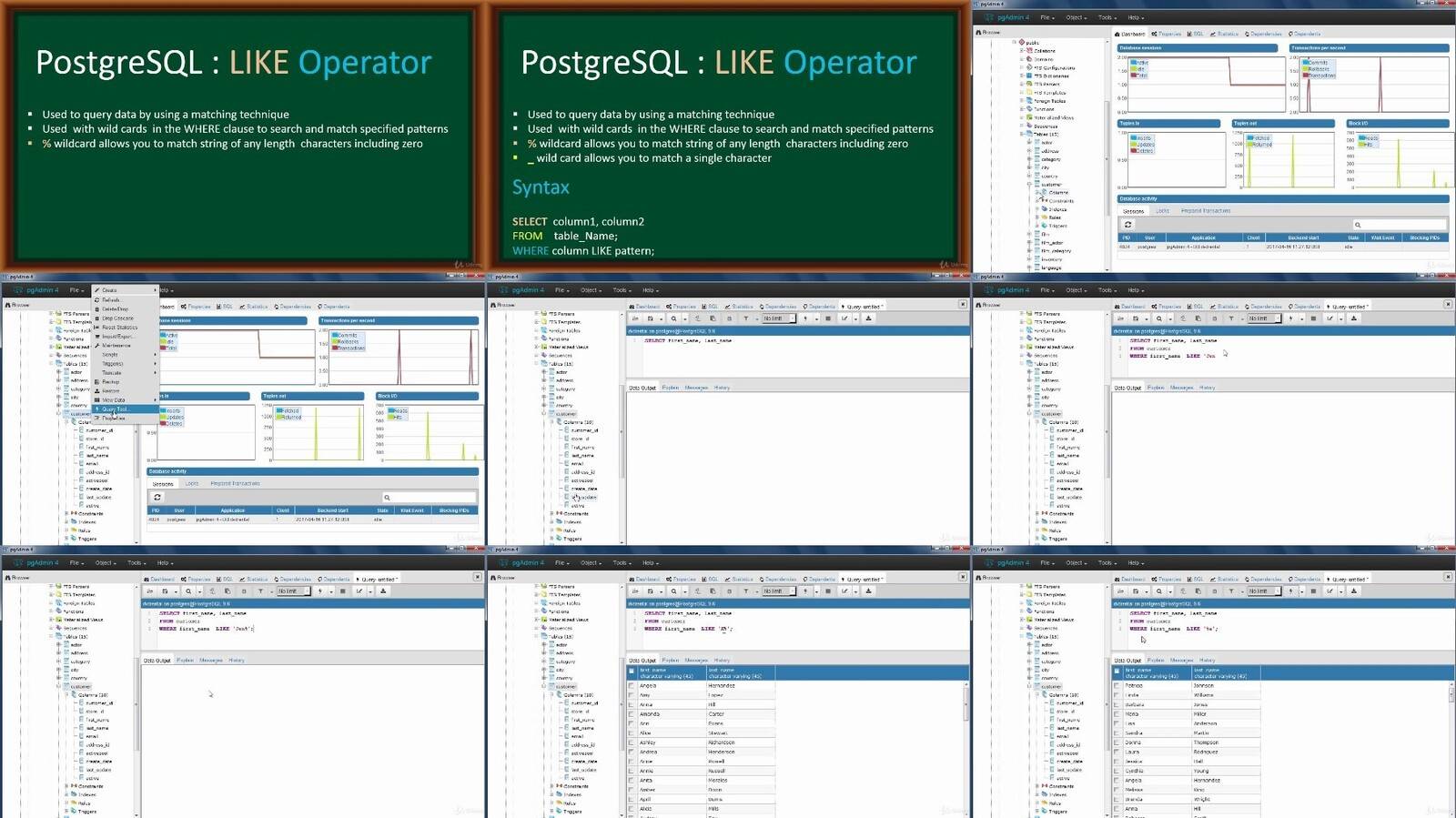The height and width of the screenshot is (818, 1456).
Task: Tick the checkbox for the Patricia Johnson row
Action: pyautogui.click(x=1117, y=686)
